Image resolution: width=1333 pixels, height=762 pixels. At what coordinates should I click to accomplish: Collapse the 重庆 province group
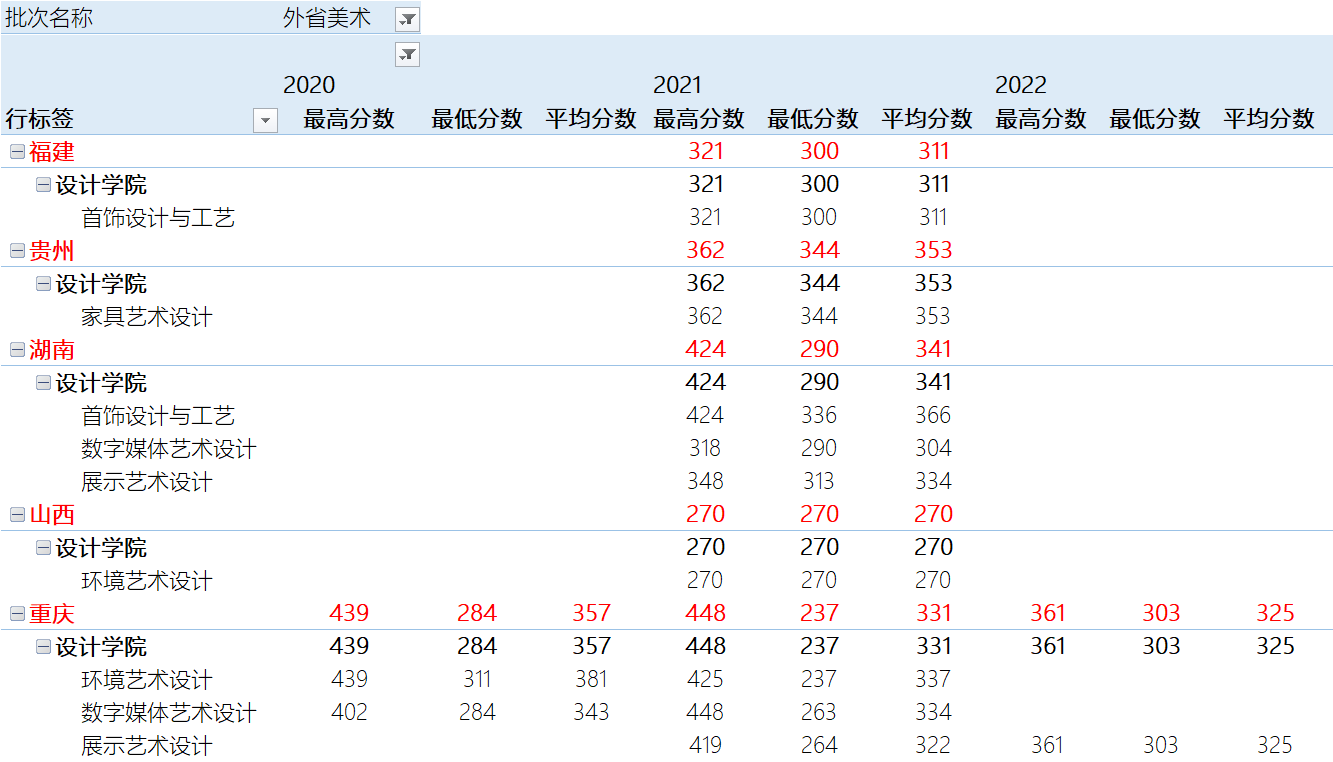pos(17,614)
